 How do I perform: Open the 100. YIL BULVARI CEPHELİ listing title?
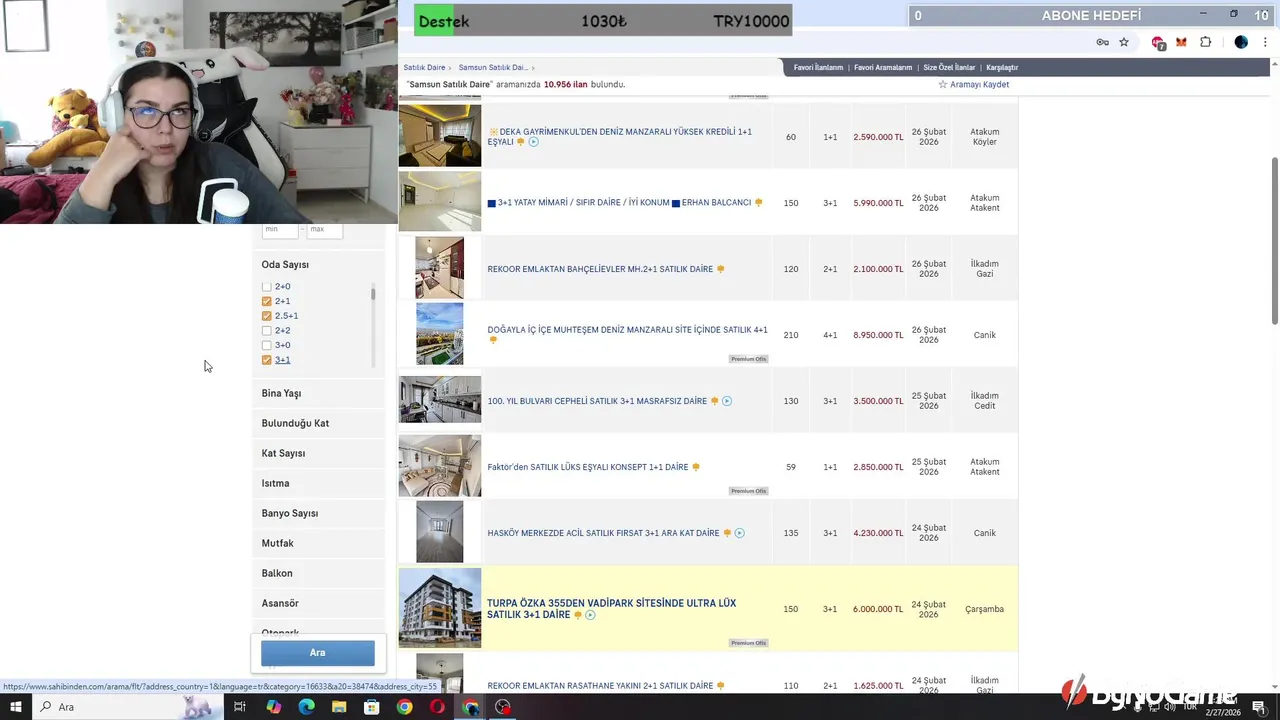click(x=597, y=401)
